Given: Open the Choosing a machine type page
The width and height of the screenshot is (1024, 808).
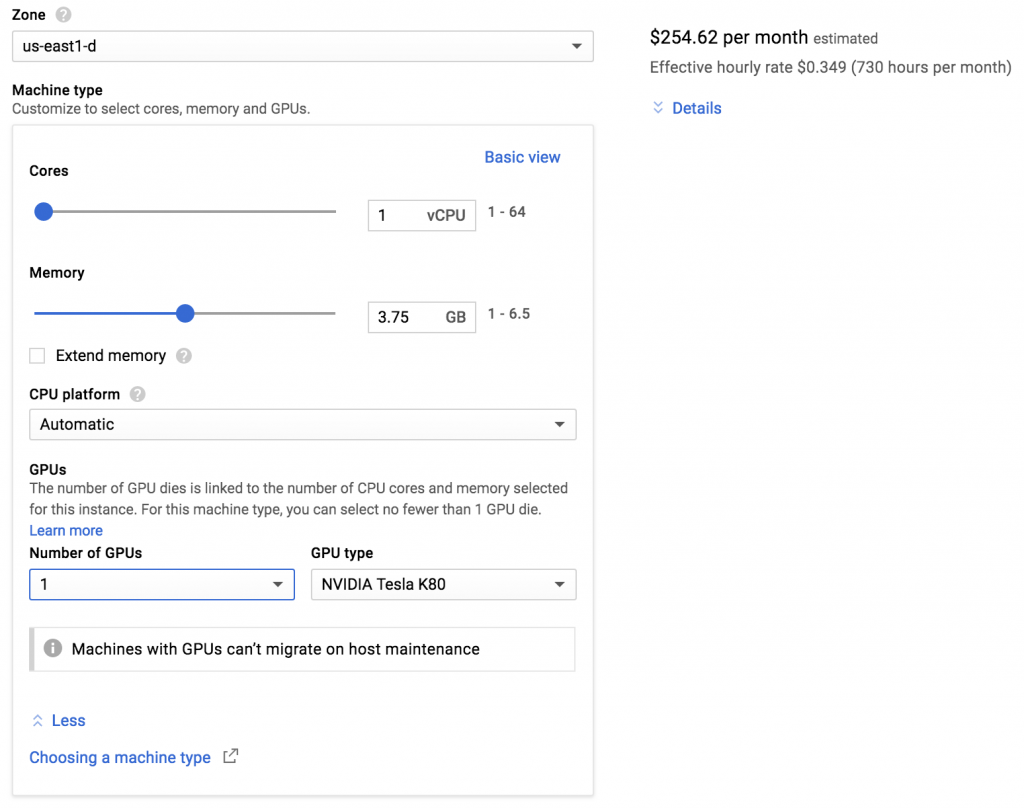Looking at the screenshot, I should (x=120, y=757).
